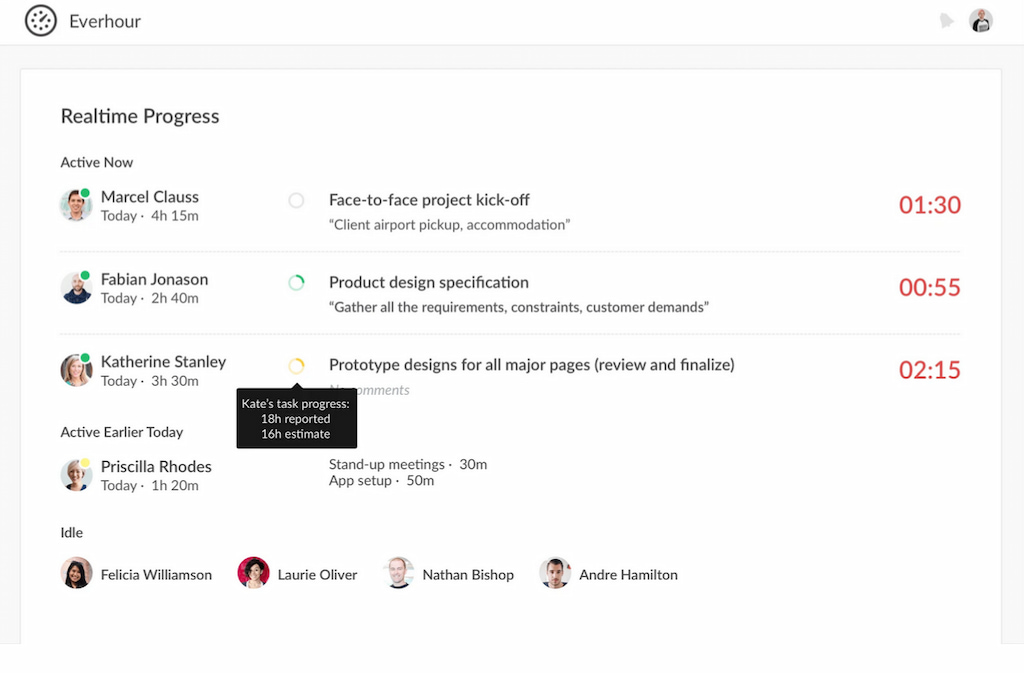Select the Face-to-face project kick-off task title

(x=429, y=199)
